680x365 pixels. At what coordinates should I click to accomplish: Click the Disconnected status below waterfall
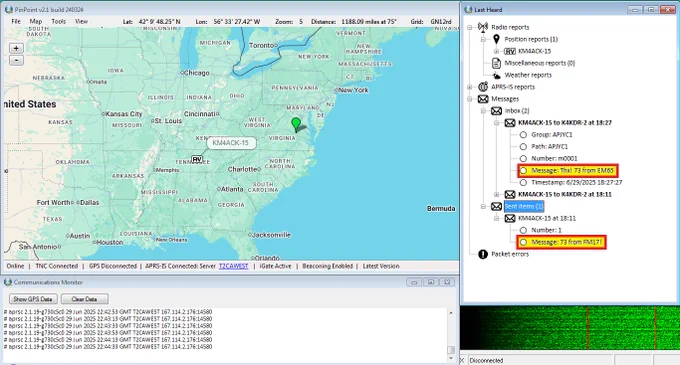coord(486,360)
